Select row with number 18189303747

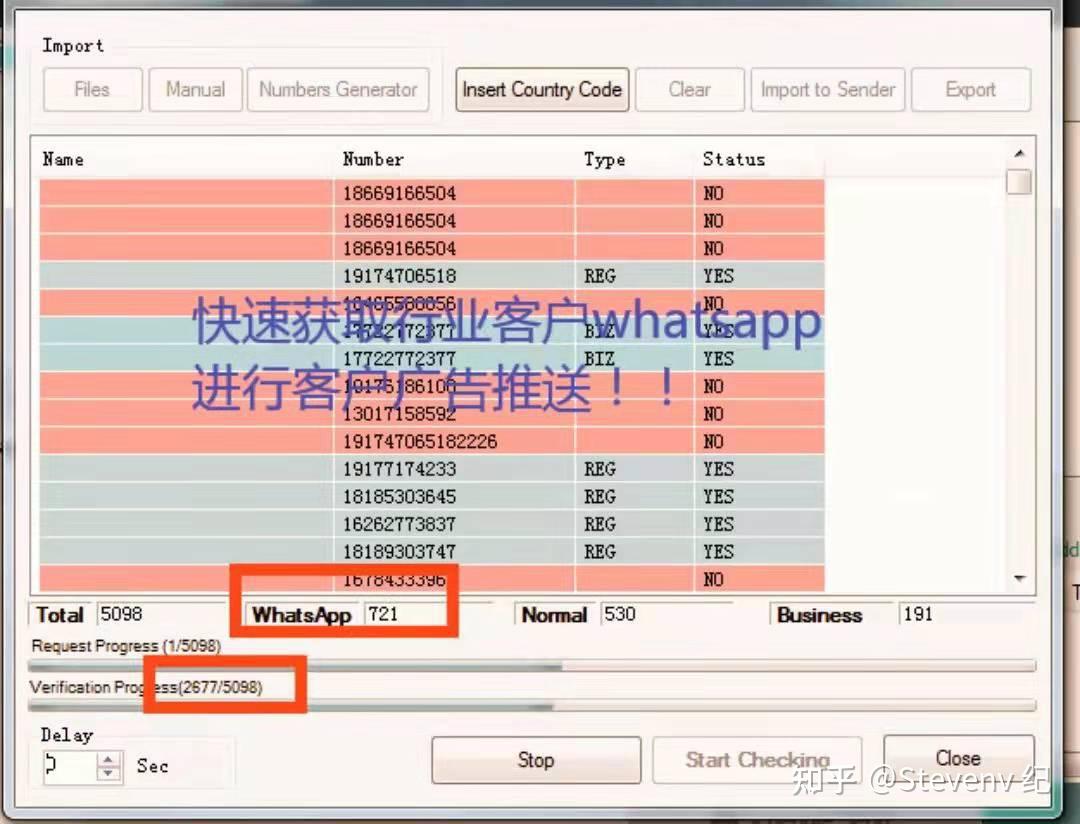point(432,551)
